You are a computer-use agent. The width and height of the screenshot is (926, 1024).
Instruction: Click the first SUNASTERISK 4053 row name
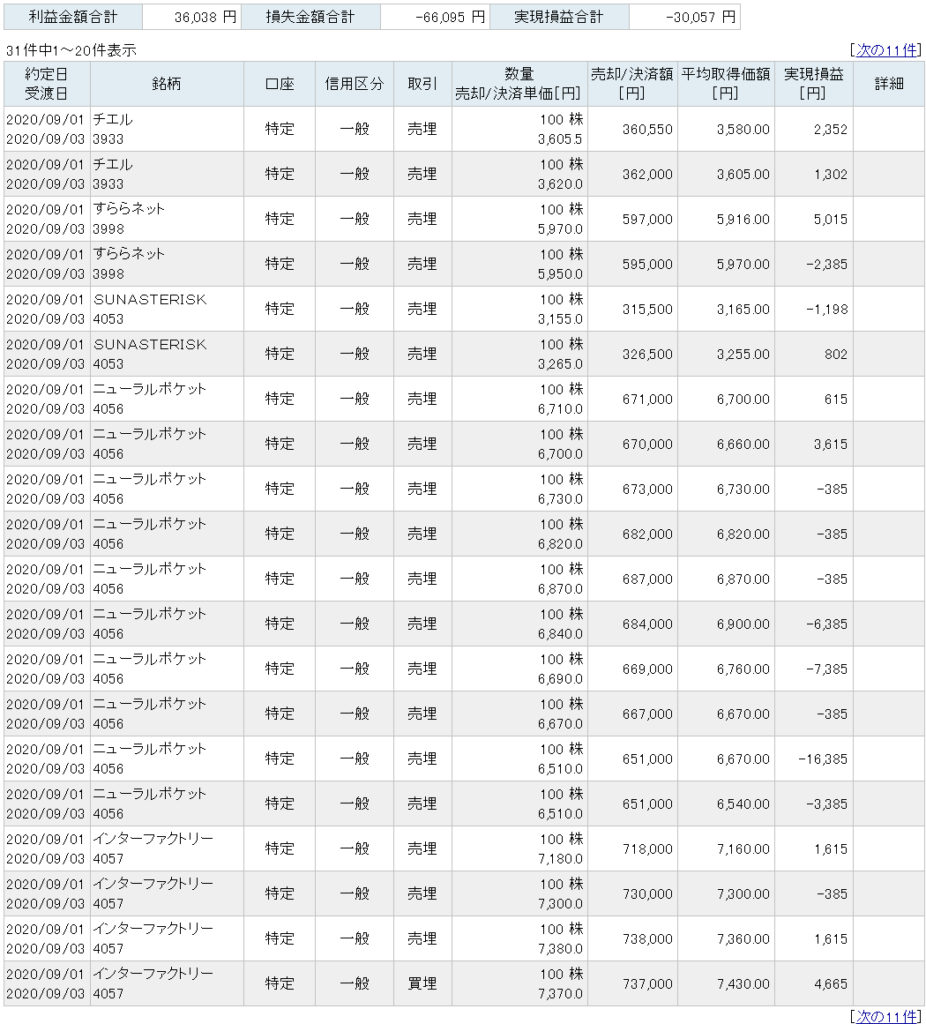150,309
